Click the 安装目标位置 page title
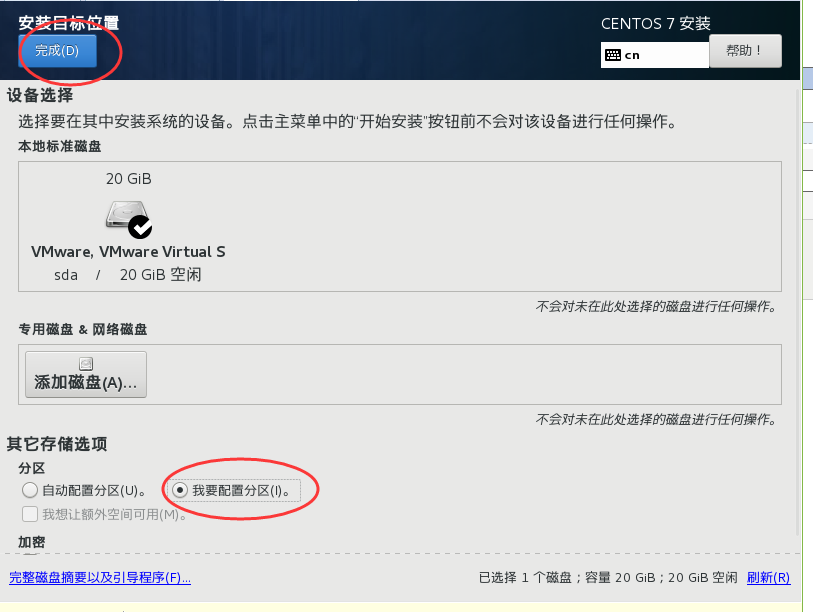Viewport: 813px width, 612px height. (x=69, y=23)
